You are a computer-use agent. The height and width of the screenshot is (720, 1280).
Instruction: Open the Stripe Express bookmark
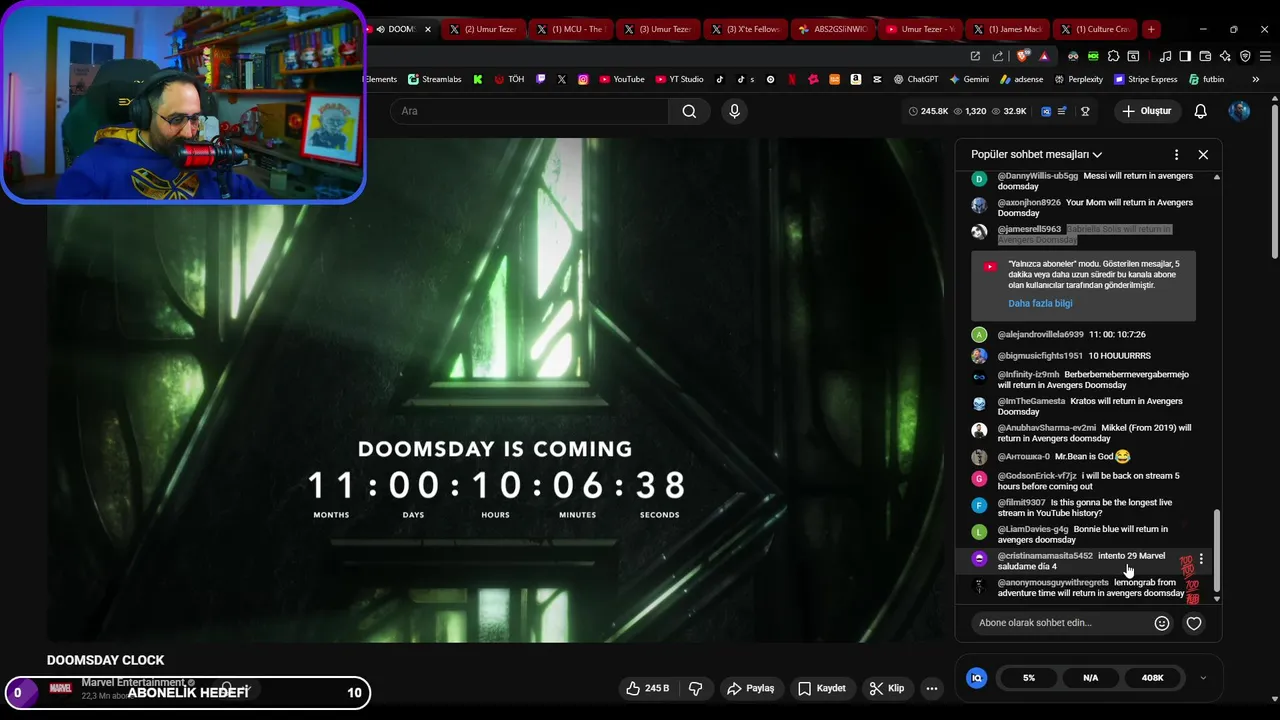click(x=1145, y=79)
